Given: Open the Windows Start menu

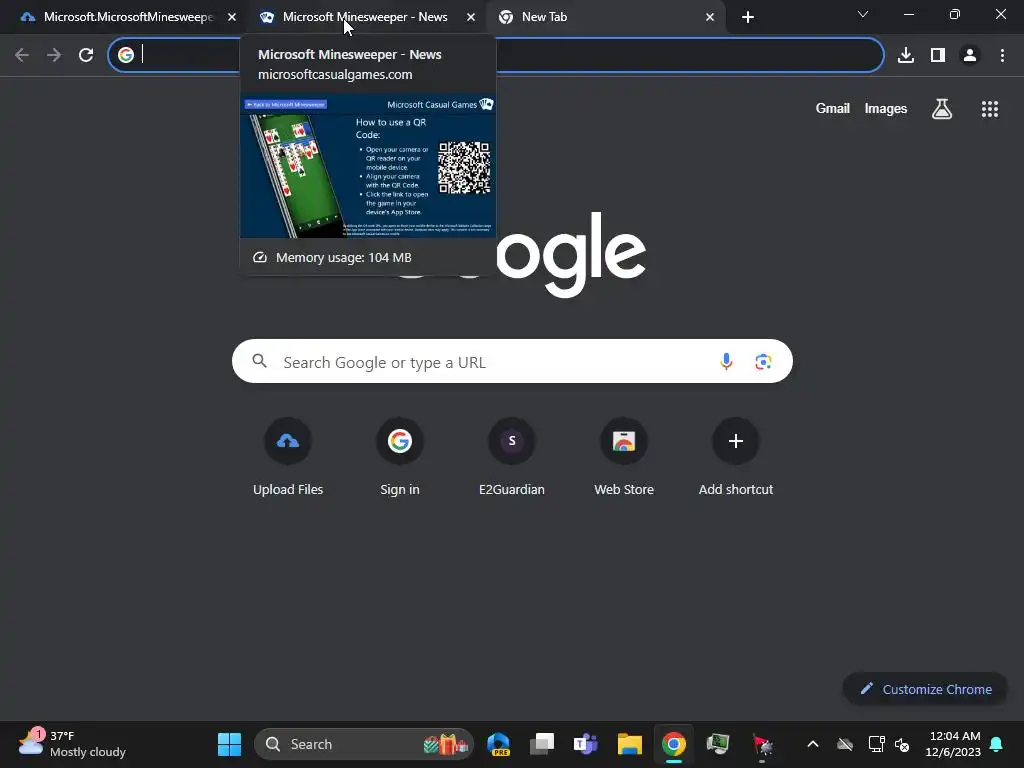Looking at the screenshot, I should (229, 744).
